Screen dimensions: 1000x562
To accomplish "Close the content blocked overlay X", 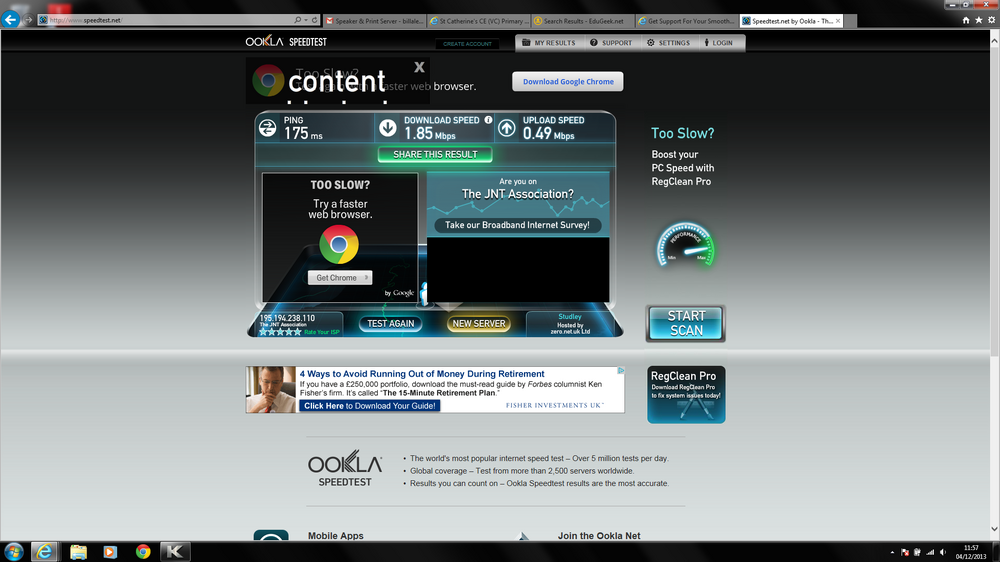I will tap(419, 67).
